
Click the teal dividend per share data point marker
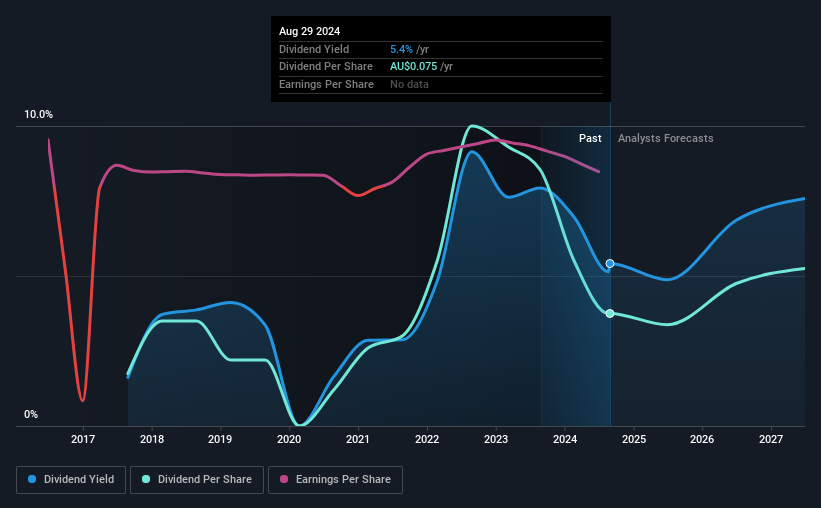(610, 313)
